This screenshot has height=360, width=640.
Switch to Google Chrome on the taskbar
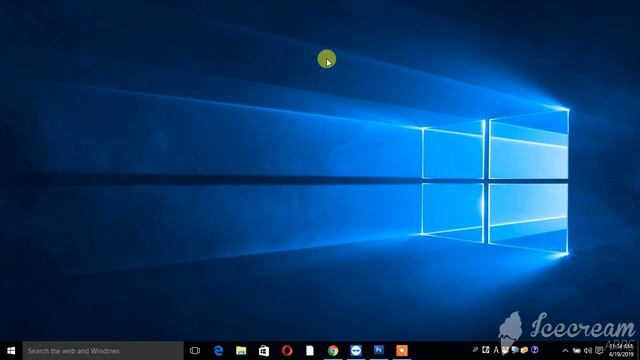(x=333, y=351)
